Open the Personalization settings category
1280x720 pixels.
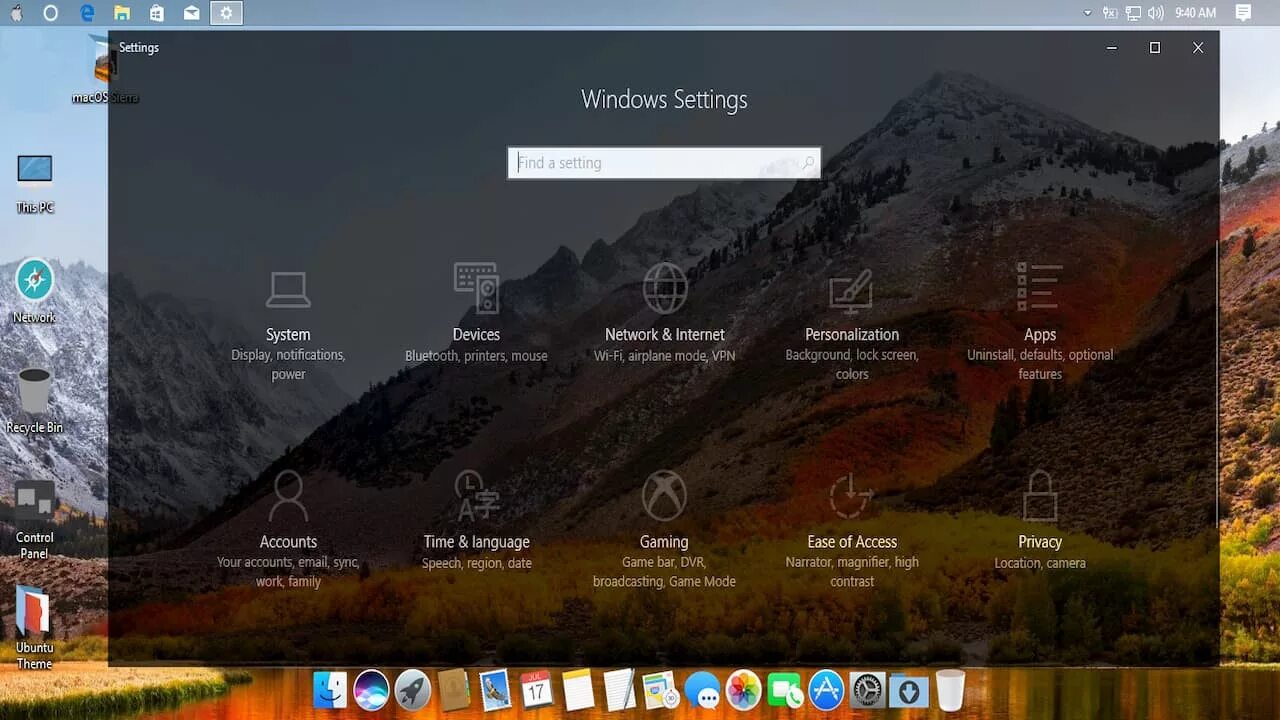point(852,325)
